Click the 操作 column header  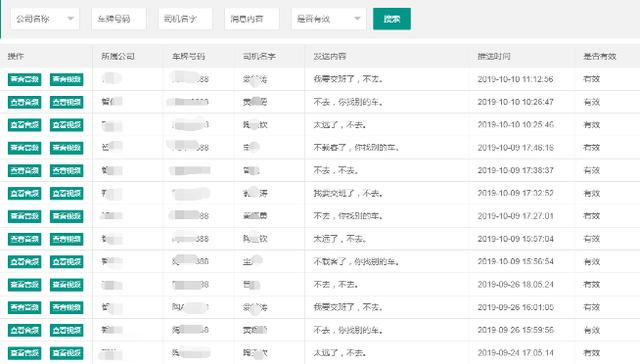[16, 56]
